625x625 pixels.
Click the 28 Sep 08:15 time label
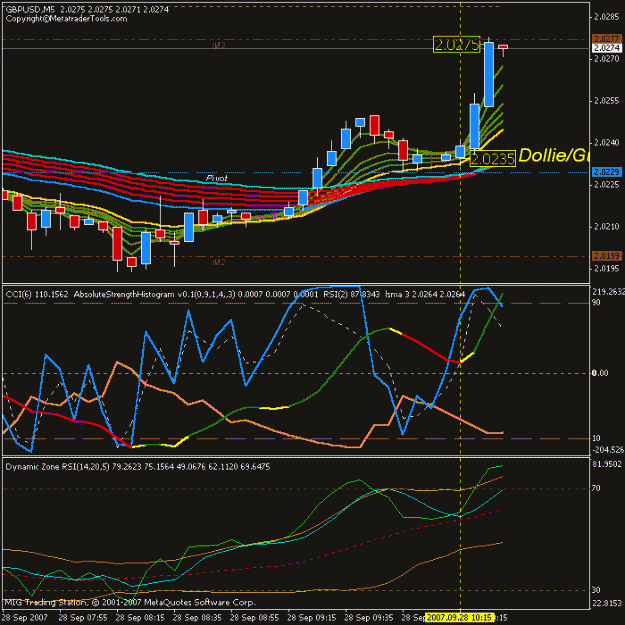pyautogui.click(x=140, y=617)
